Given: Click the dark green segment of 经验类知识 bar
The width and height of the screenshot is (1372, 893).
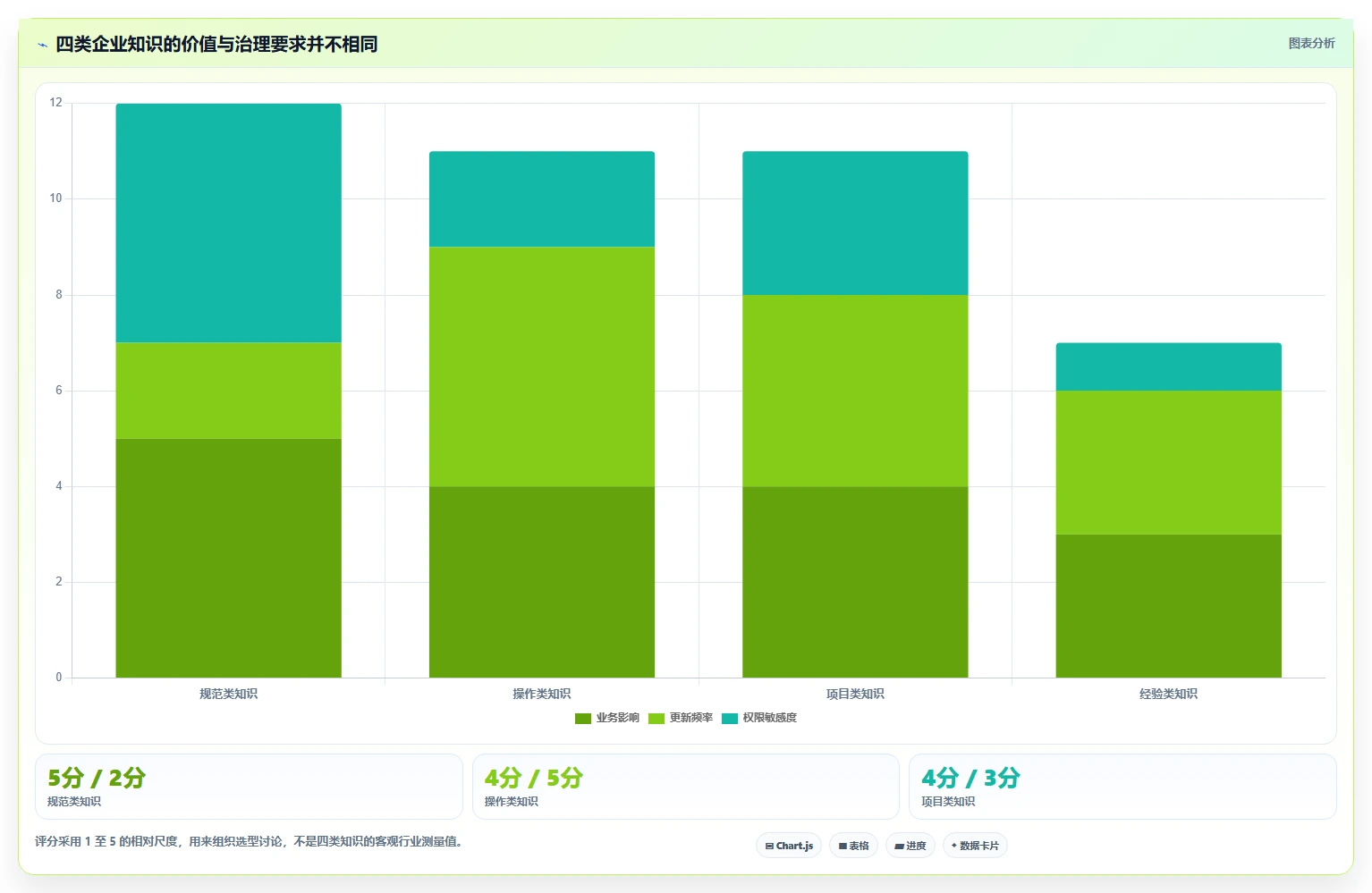Looking at the screenshot, I should (x=1168, y=606).
